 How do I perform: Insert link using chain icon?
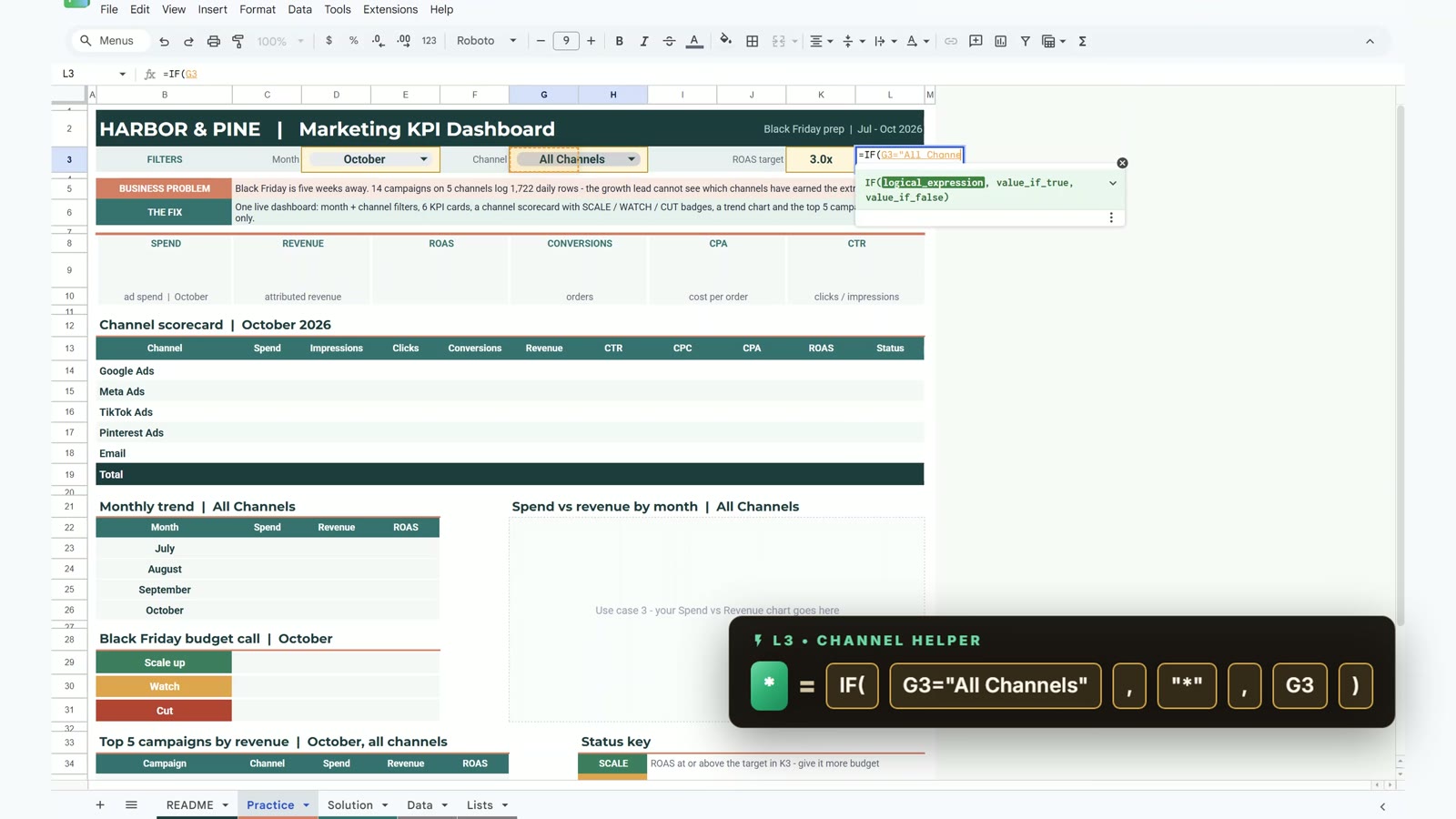click(950, 41)
